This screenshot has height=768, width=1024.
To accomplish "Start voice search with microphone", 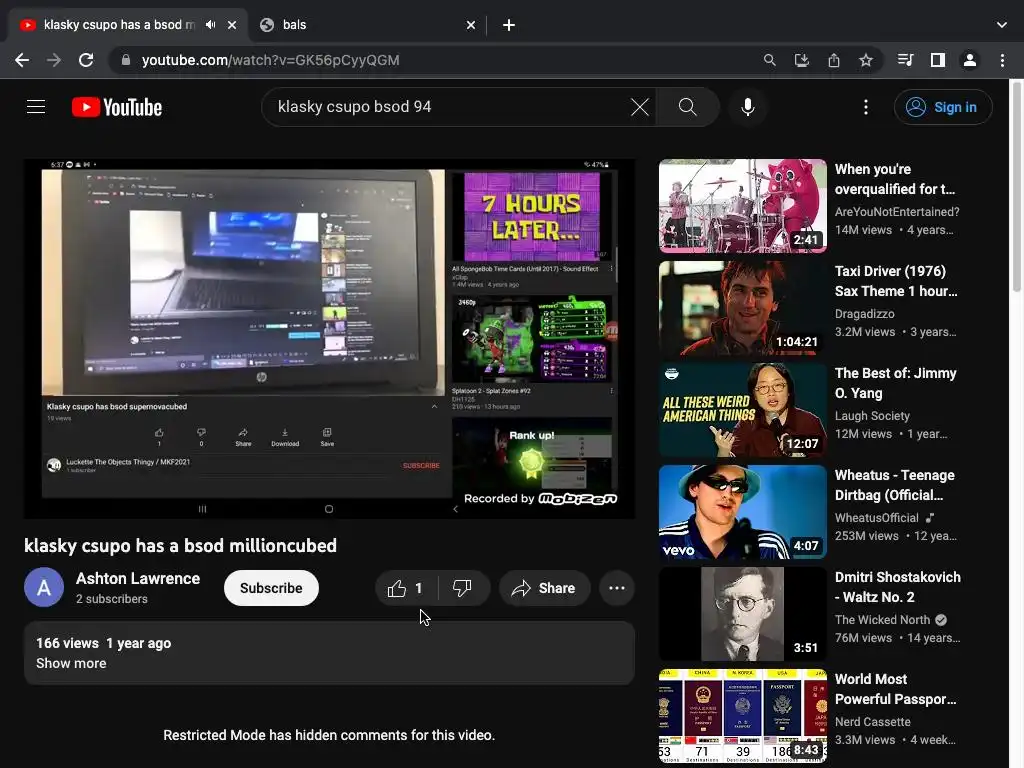I will click(748, 106).
